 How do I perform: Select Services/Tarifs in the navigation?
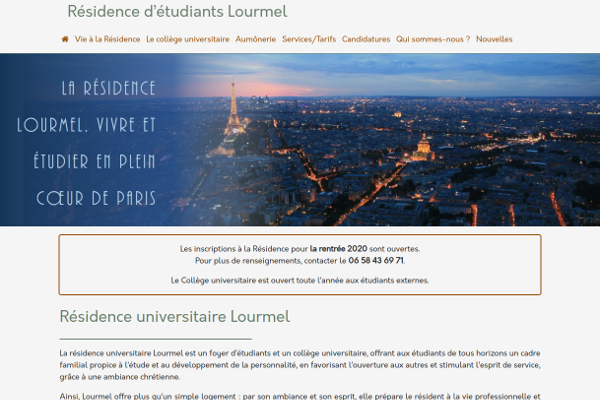[x=308, y=39]
